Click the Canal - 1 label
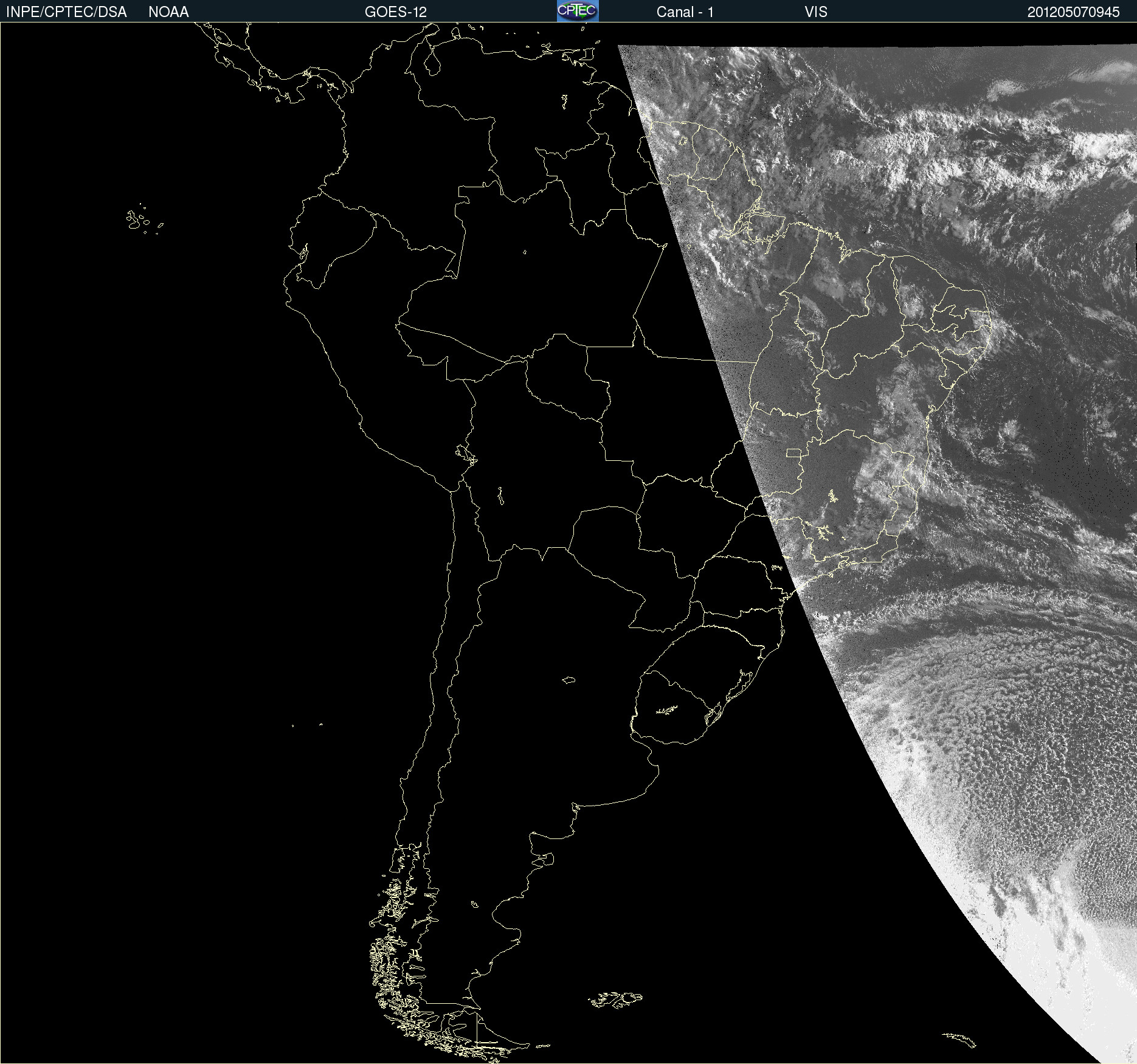This screenshot has width=1137, height=1064. (x=685, y=12)
